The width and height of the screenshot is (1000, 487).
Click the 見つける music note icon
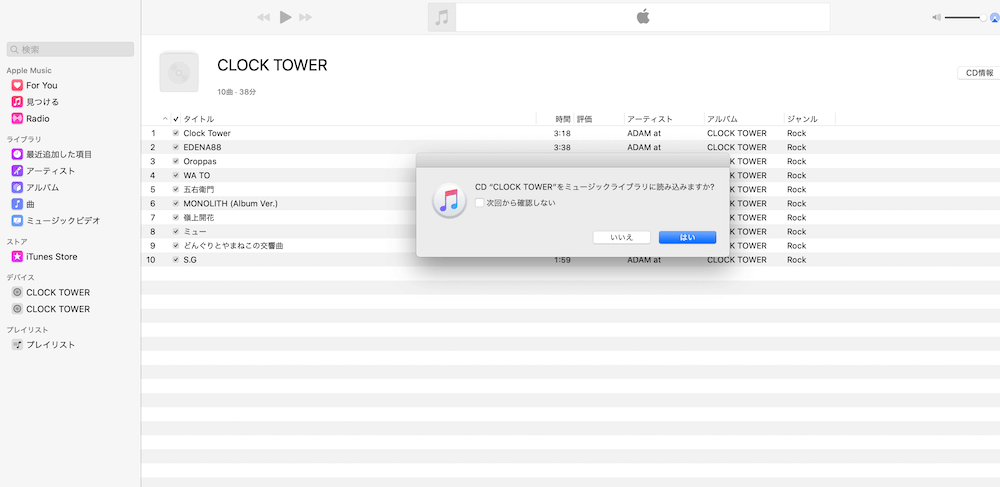tap(17, 101)
